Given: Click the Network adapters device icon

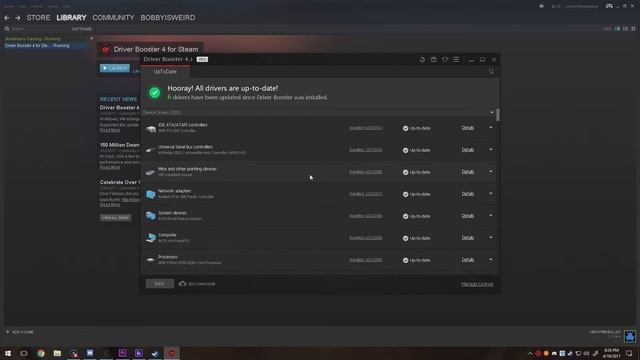Looking at the screenshot, I should tap(151, 194).
